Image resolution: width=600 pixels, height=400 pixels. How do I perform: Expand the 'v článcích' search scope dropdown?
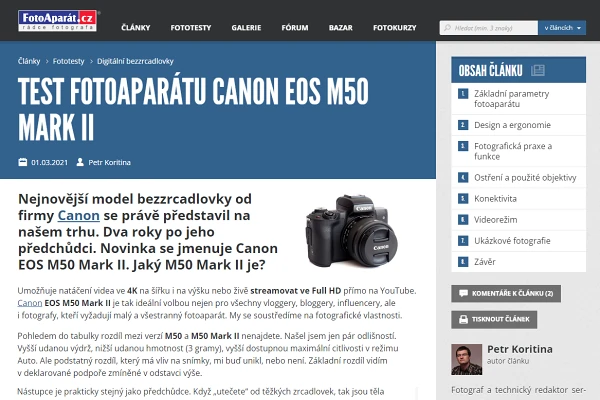click(x=562, y=28)
